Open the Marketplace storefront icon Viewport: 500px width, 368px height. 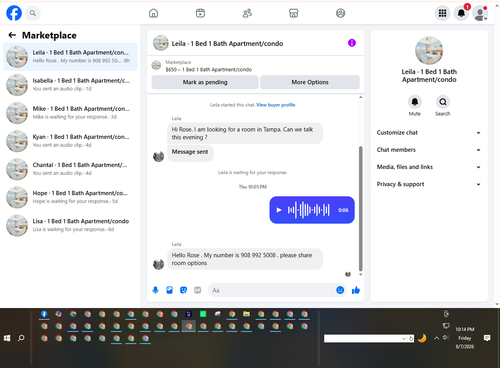tap(294, 13)
